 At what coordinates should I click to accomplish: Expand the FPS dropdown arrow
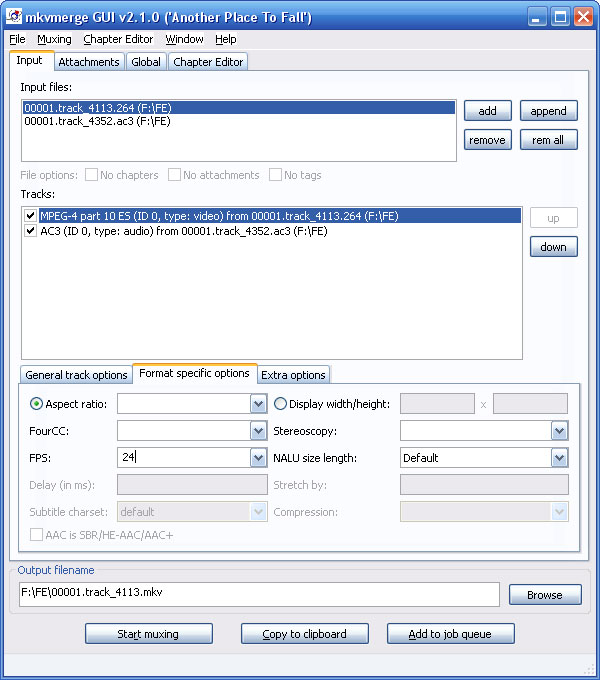(258, 458)
